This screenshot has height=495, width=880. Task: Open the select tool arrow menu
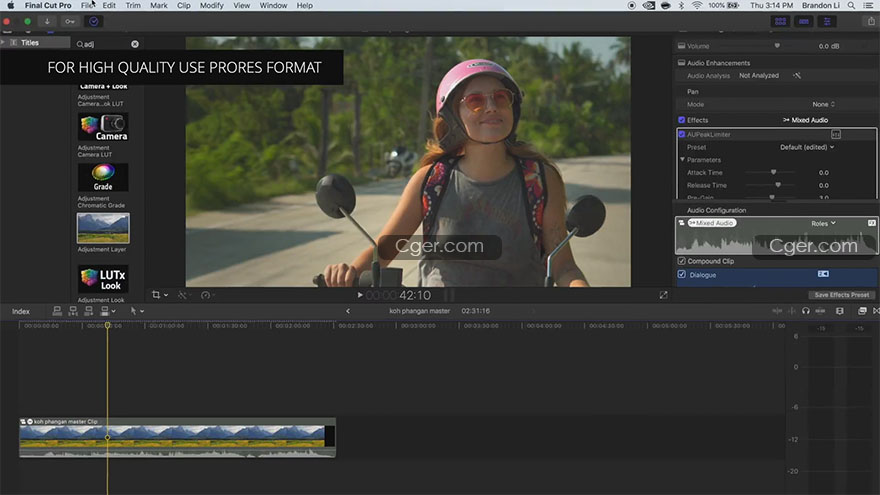[137, 311]
